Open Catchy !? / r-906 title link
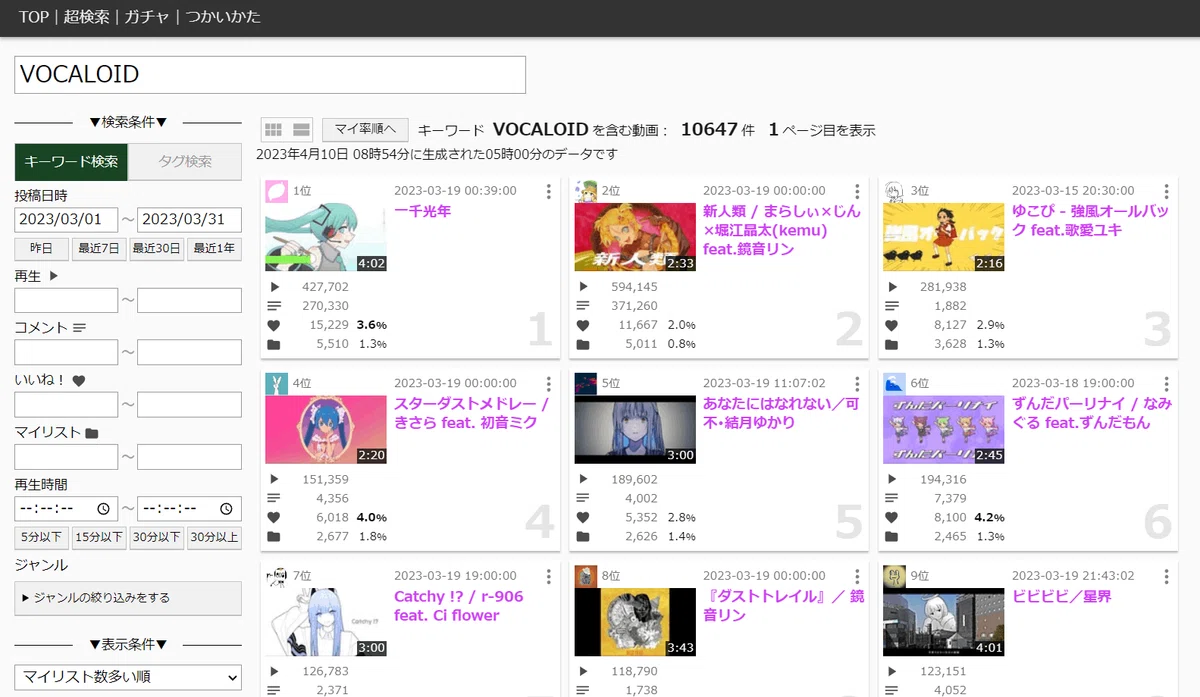The width and height of the screenshot is (1200, 697). coord(460,606)
